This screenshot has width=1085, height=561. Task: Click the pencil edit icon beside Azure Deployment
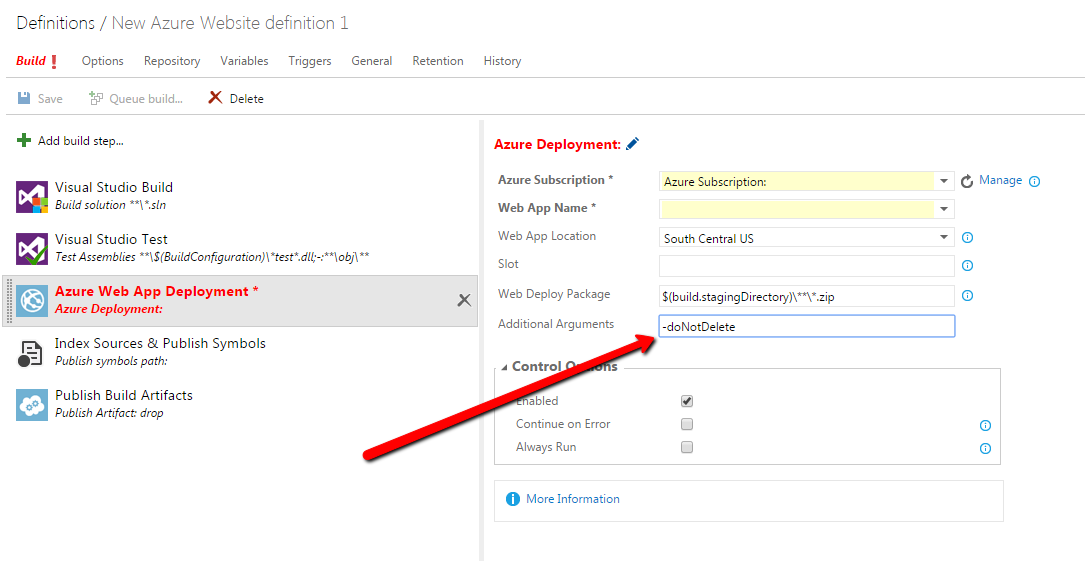point(632,144)
